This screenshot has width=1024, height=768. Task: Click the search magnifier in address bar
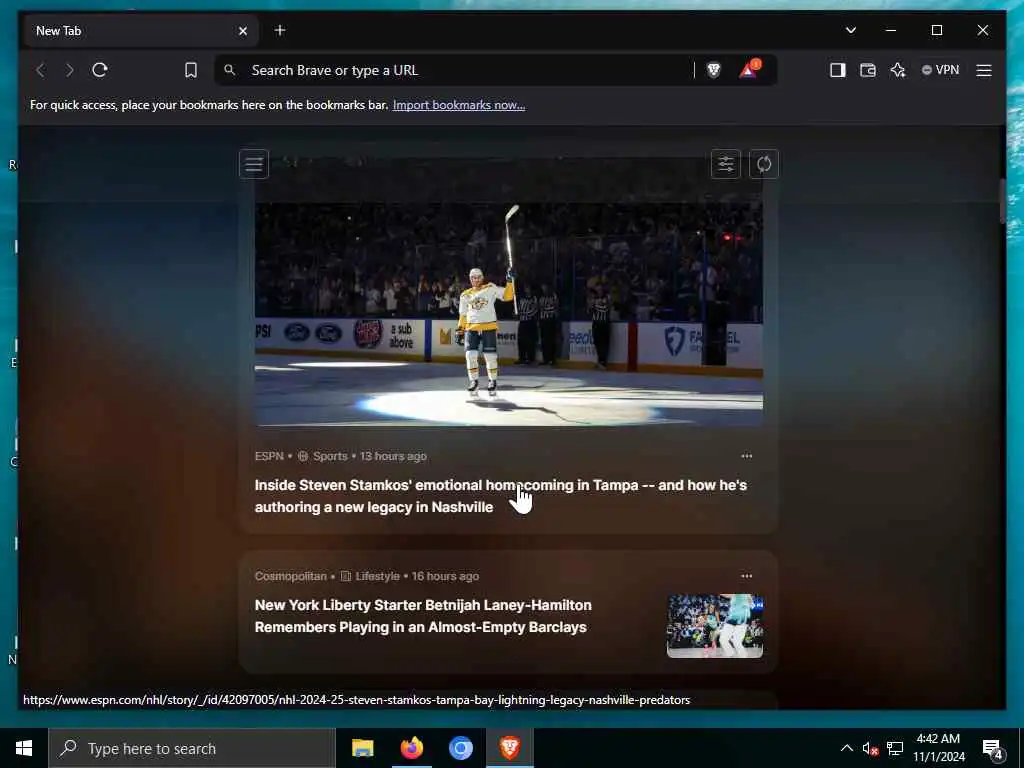[230, 70]
